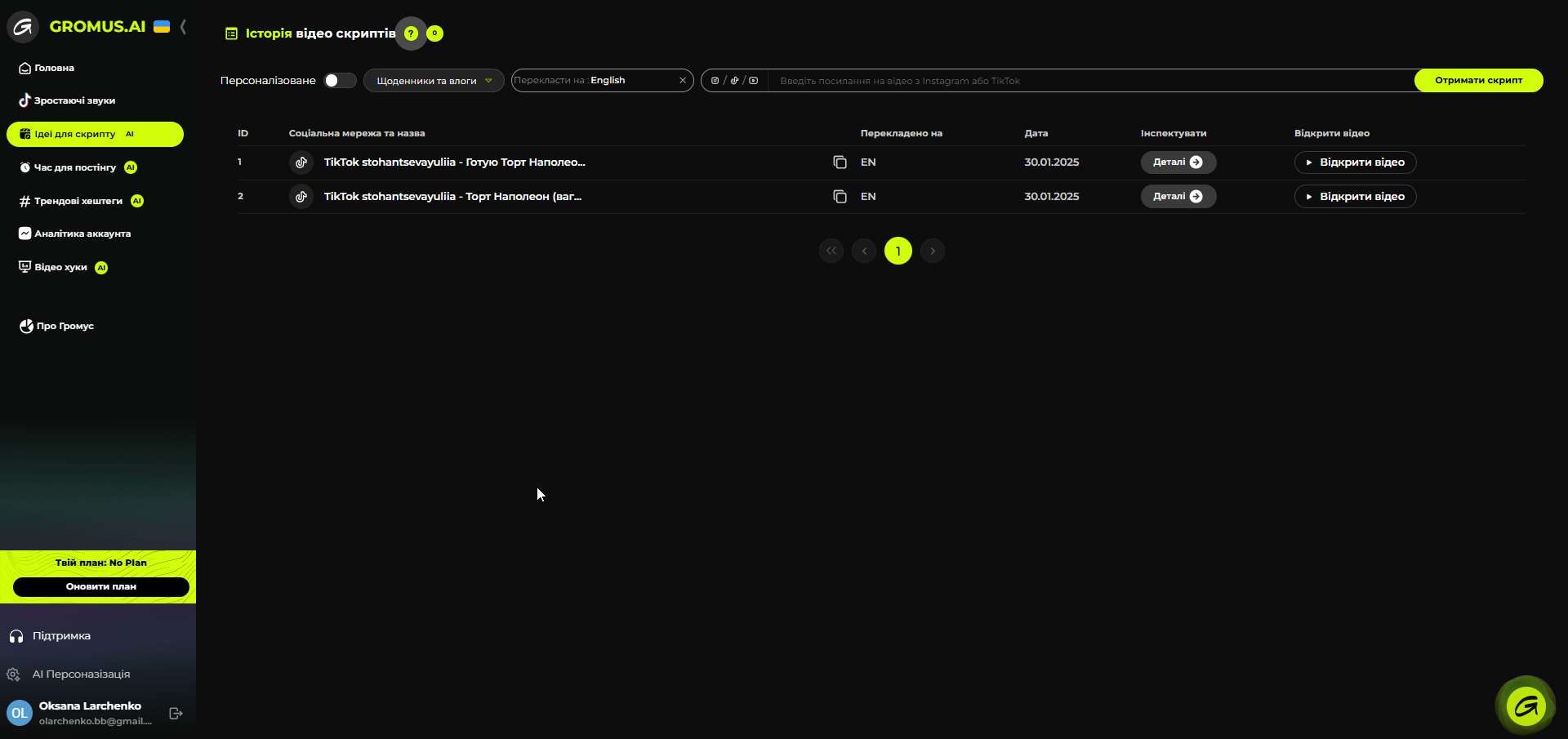Copy script for Торт Наполеон (ваг row
This screenshot has width=1568, height=739.
click(840, 197)
